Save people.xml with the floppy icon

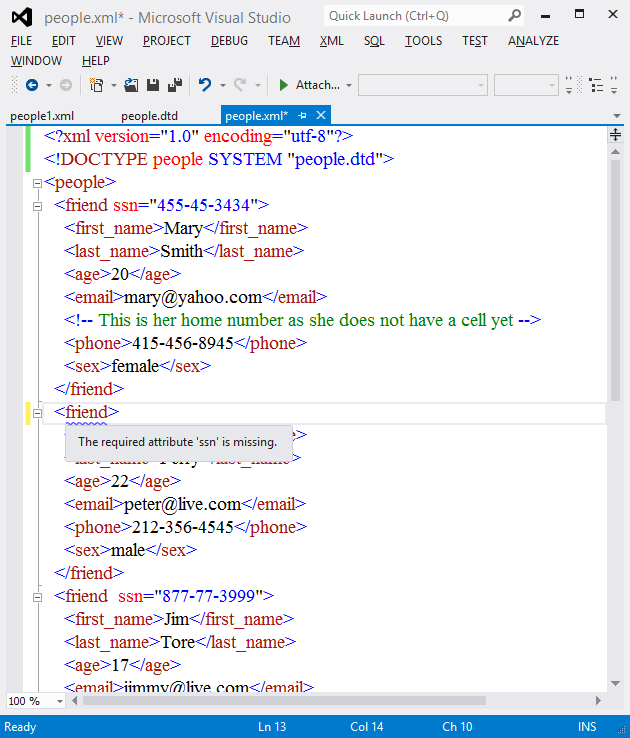coord(153,85)
